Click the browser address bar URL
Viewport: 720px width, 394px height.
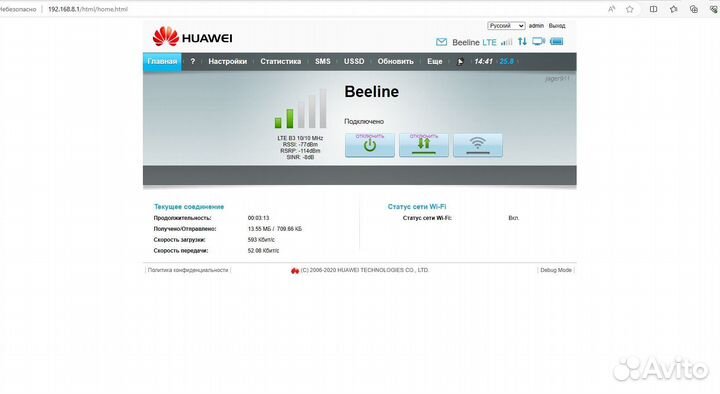click(88, 9)
